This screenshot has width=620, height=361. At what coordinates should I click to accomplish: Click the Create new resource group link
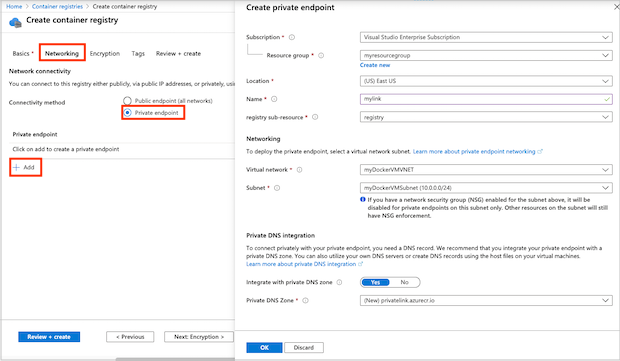pos(375,65)
